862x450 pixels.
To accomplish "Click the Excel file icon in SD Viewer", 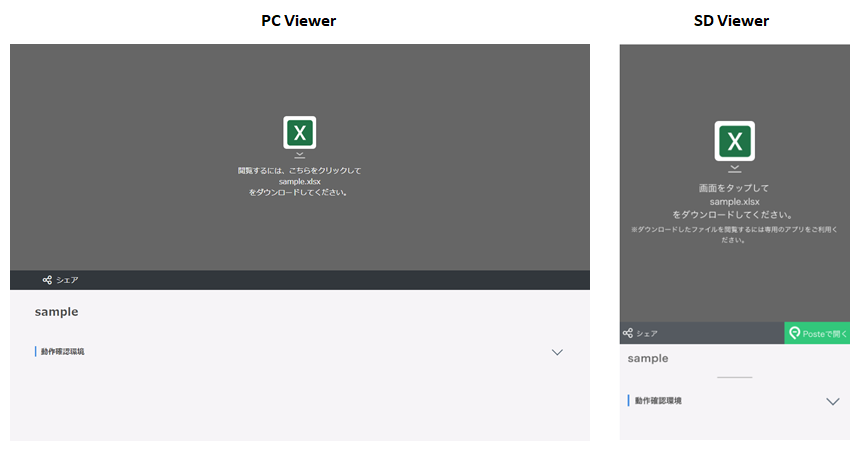I will pos(734,141).
